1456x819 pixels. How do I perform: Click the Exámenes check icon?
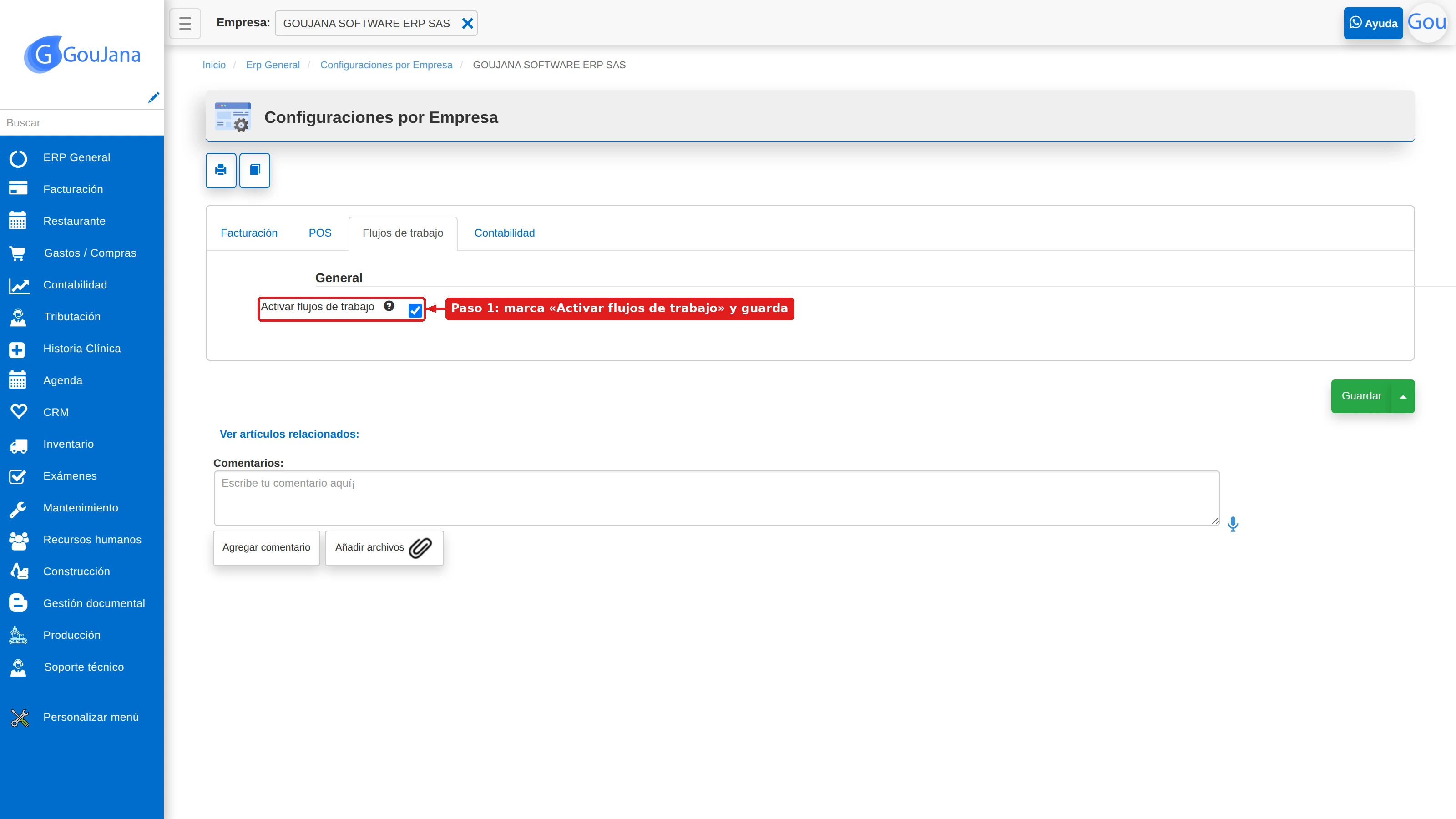[18, 476]
